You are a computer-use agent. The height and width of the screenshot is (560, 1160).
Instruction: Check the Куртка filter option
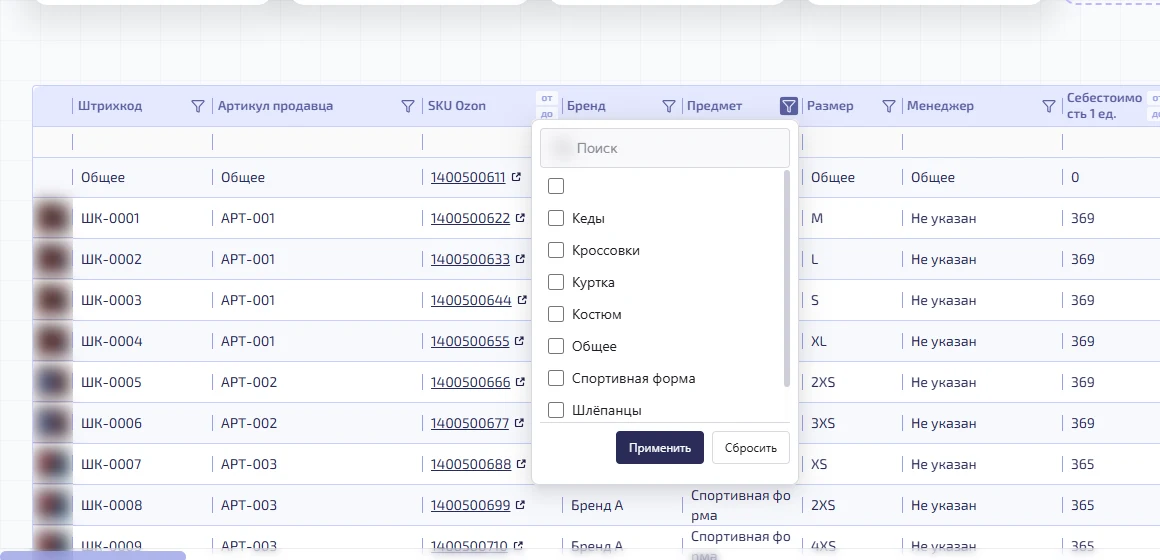coord(556,282)
